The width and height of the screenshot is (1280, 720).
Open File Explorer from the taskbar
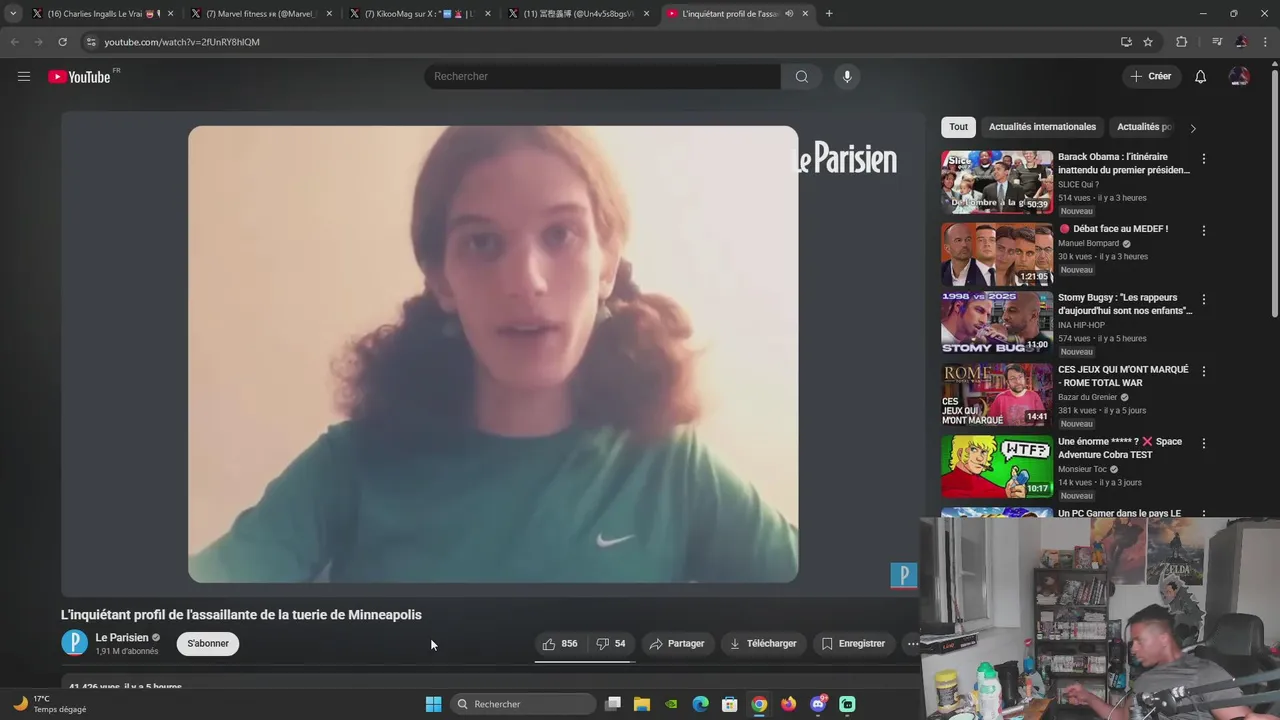(642, 704)
